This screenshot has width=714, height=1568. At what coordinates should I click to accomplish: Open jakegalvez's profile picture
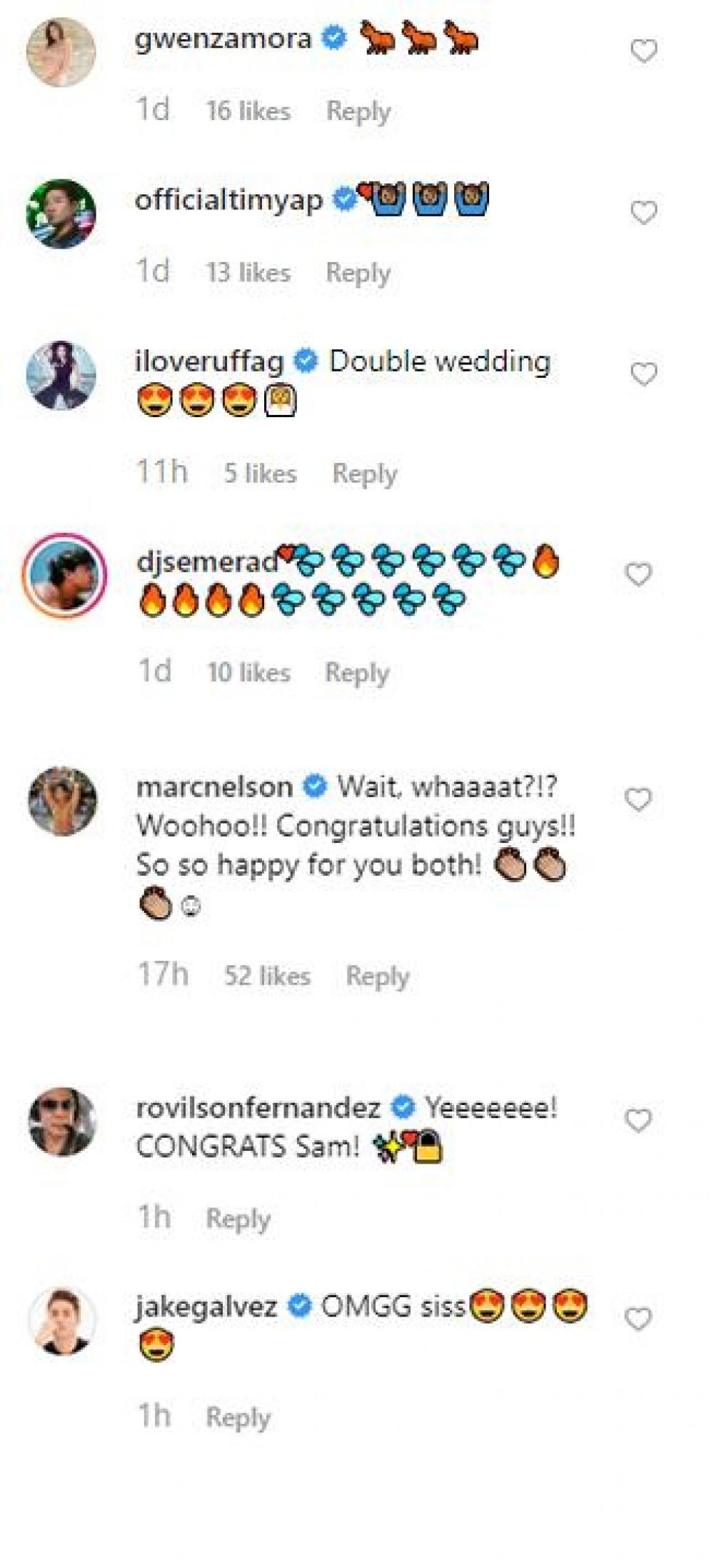click(62, 1320)
